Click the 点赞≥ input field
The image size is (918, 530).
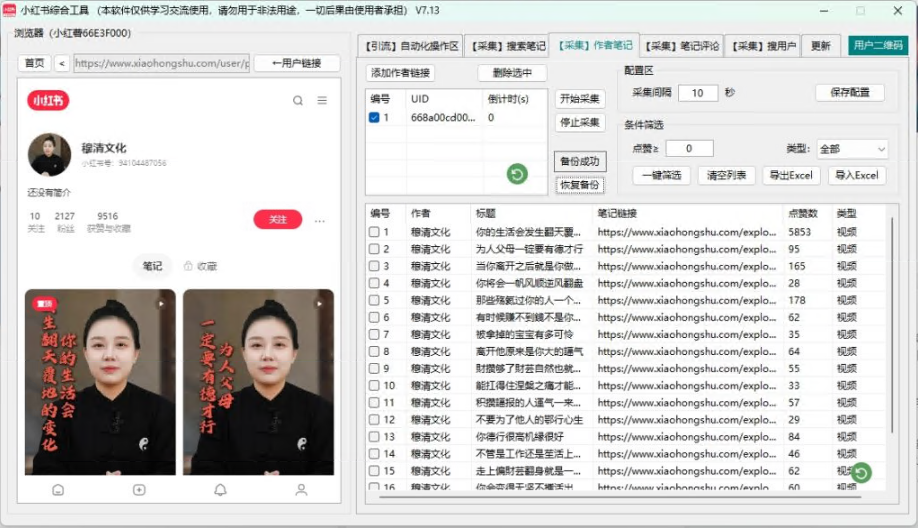click(x=689, y=148)
